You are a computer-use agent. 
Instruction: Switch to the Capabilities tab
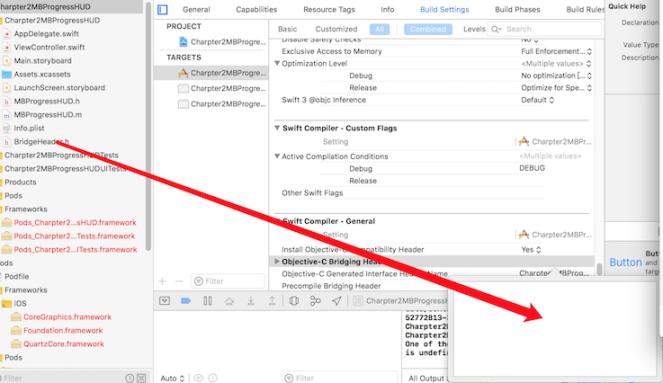click(256, 9)
